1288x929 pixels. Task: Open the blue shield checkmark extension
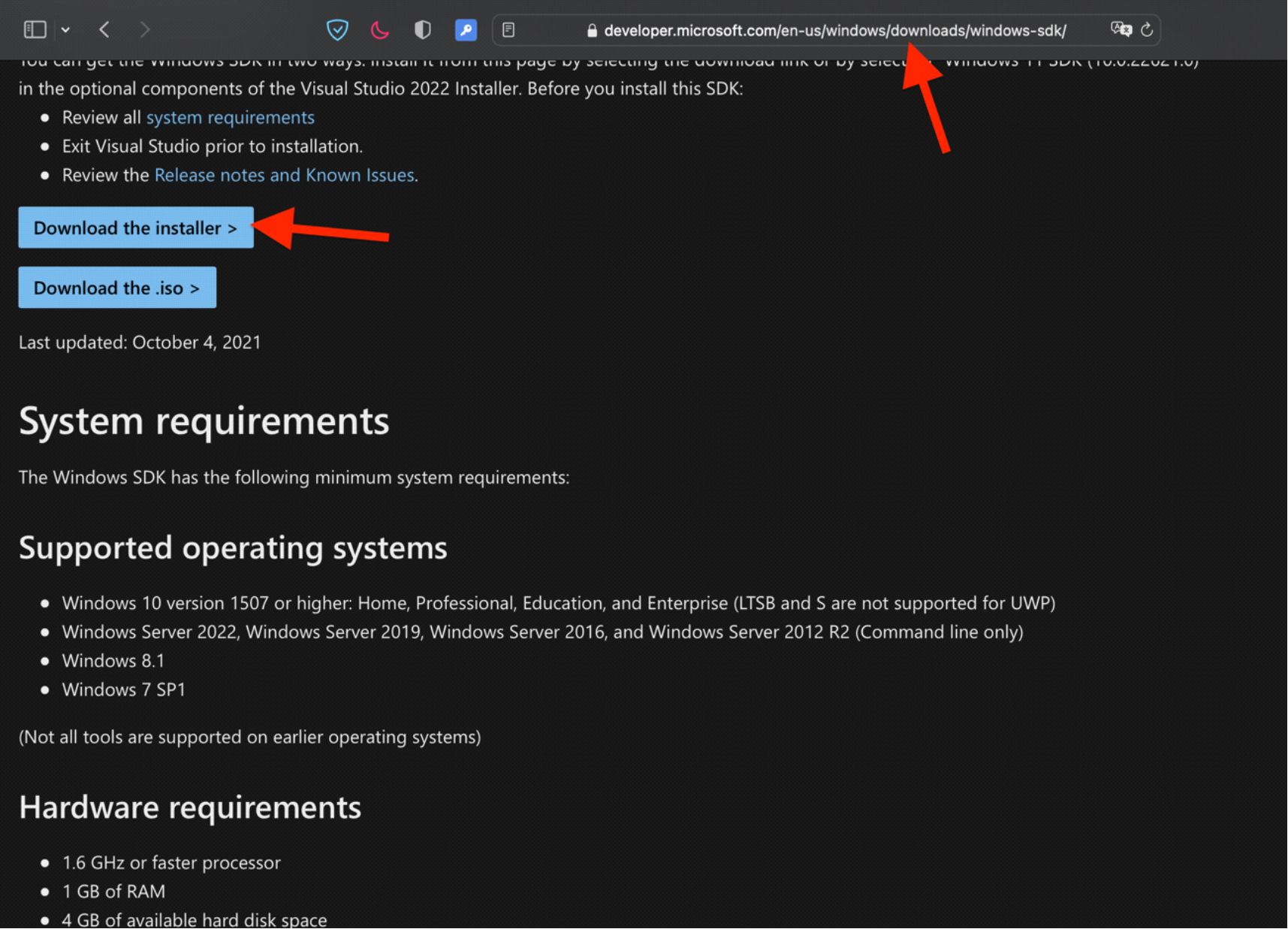click(337, 30)
